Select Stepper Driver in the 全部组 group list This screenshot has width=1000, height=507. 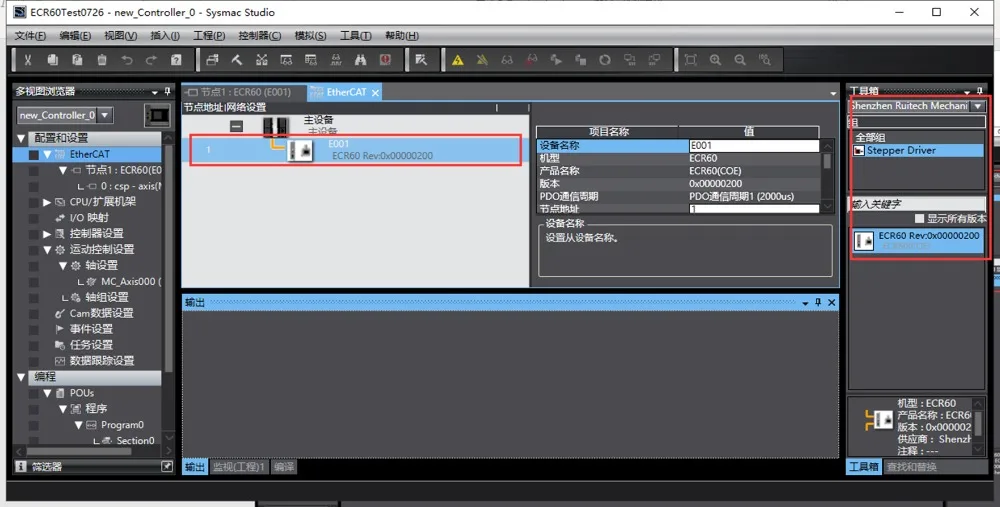click(x=918, y=151)
